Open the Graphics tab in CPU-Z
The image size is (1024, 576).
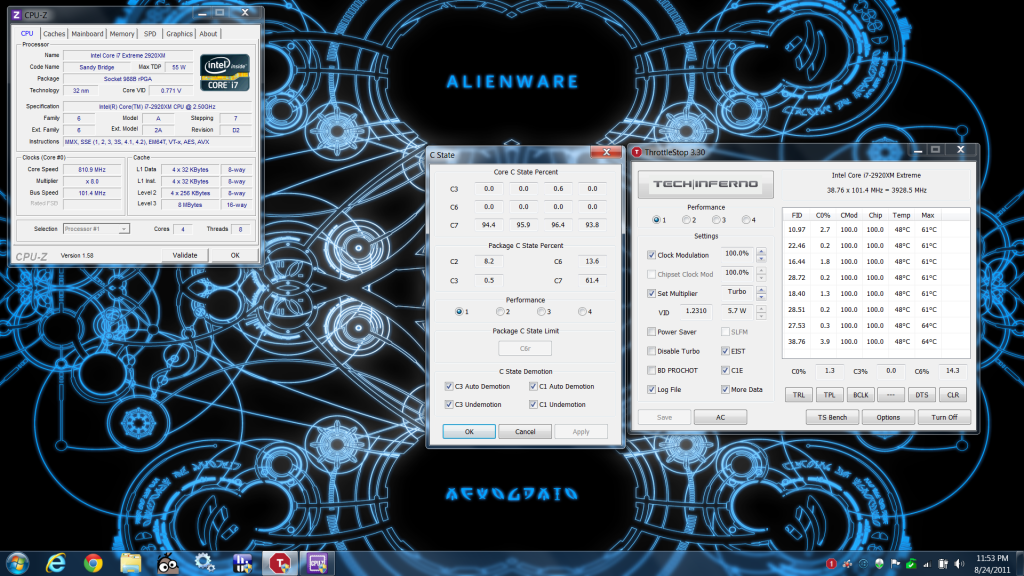pyautogui.click(x=179, y=34)
